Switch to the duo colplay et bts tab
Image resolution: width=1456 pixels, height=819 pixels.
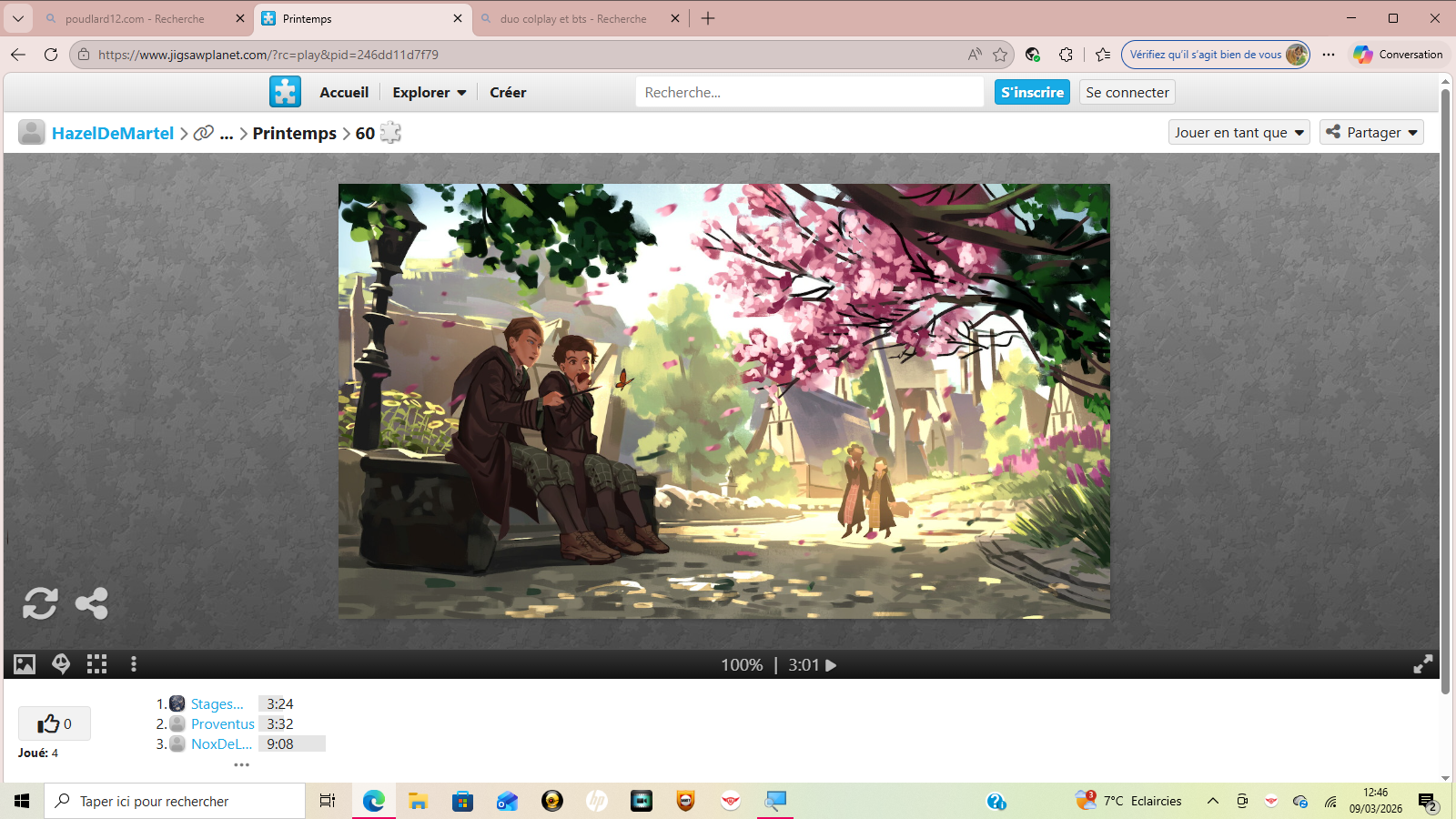coord(573,18)
